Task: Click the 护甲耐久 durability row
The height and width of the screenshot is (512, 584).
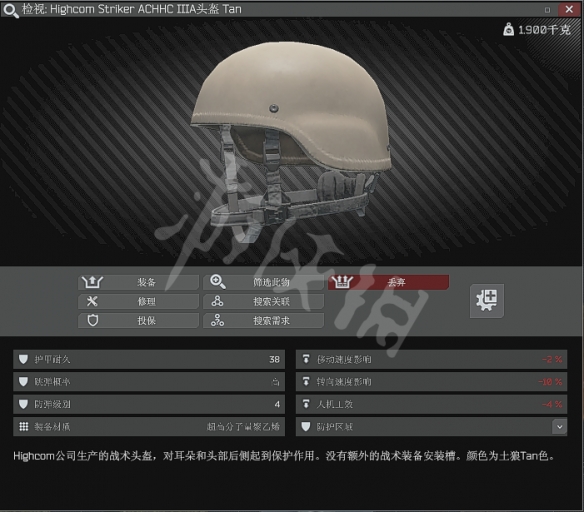Action: click(x=149, y=359)
